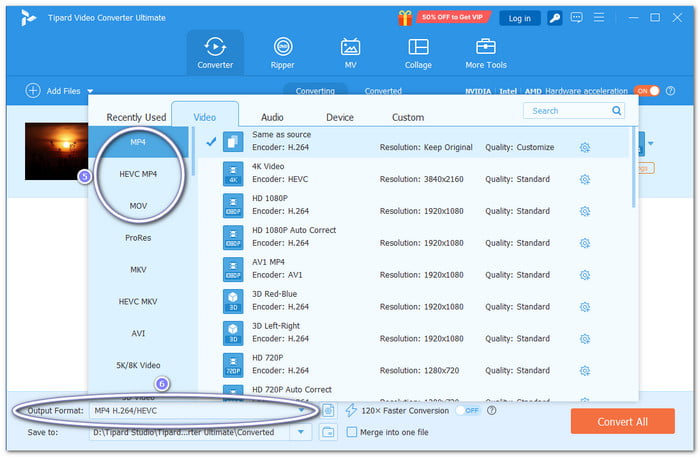Screen dimensions: 700x457
Task: Expand the Output Format dropdown
Action: pyautogui.click(x=301, y=411)
